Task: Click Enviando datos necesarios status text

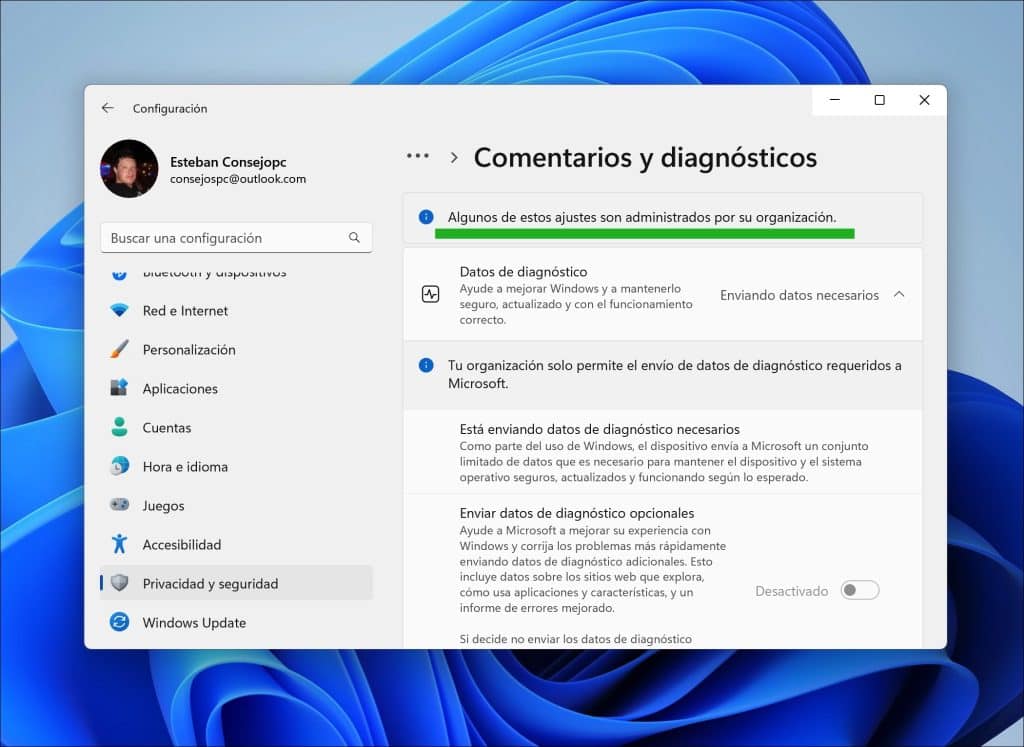Action: pos(799,295)
